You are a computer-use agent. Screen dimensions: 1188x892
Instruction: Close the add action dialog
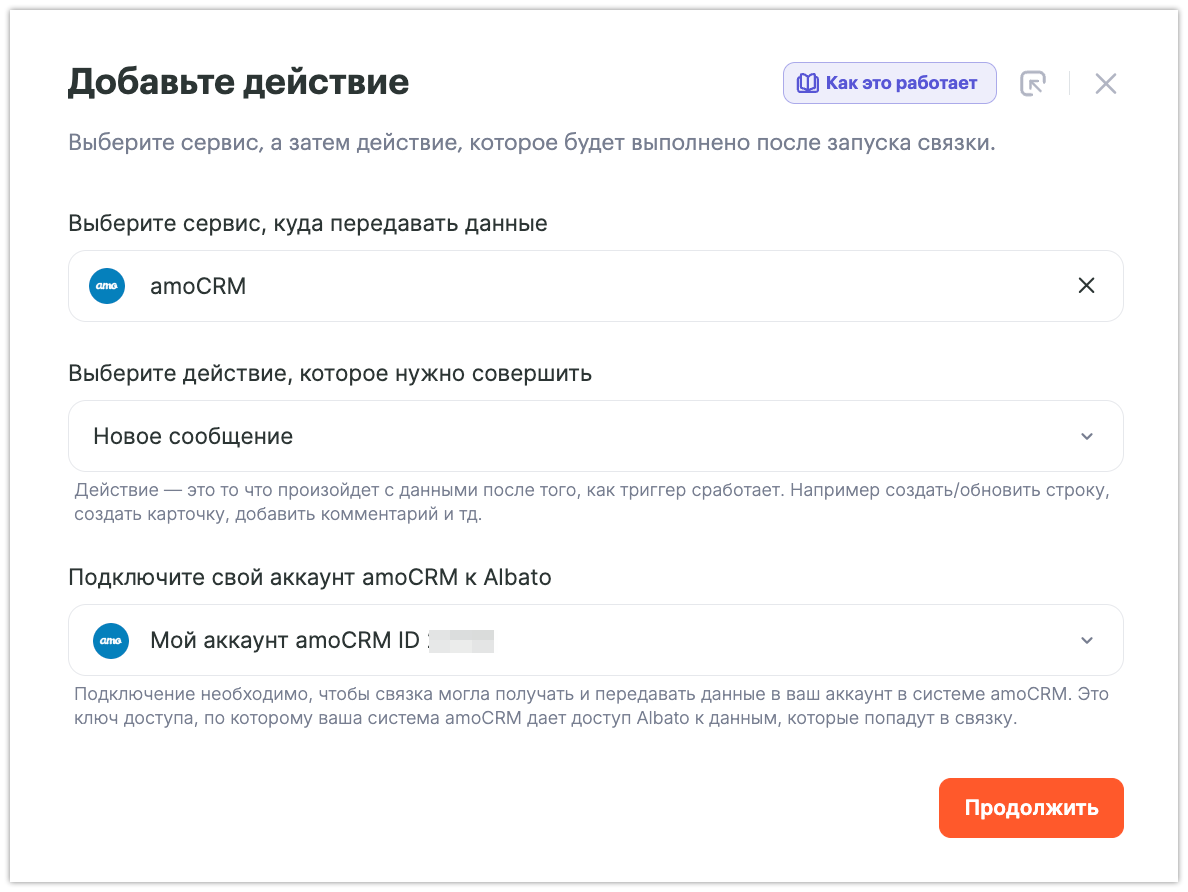click(1105, 84)
